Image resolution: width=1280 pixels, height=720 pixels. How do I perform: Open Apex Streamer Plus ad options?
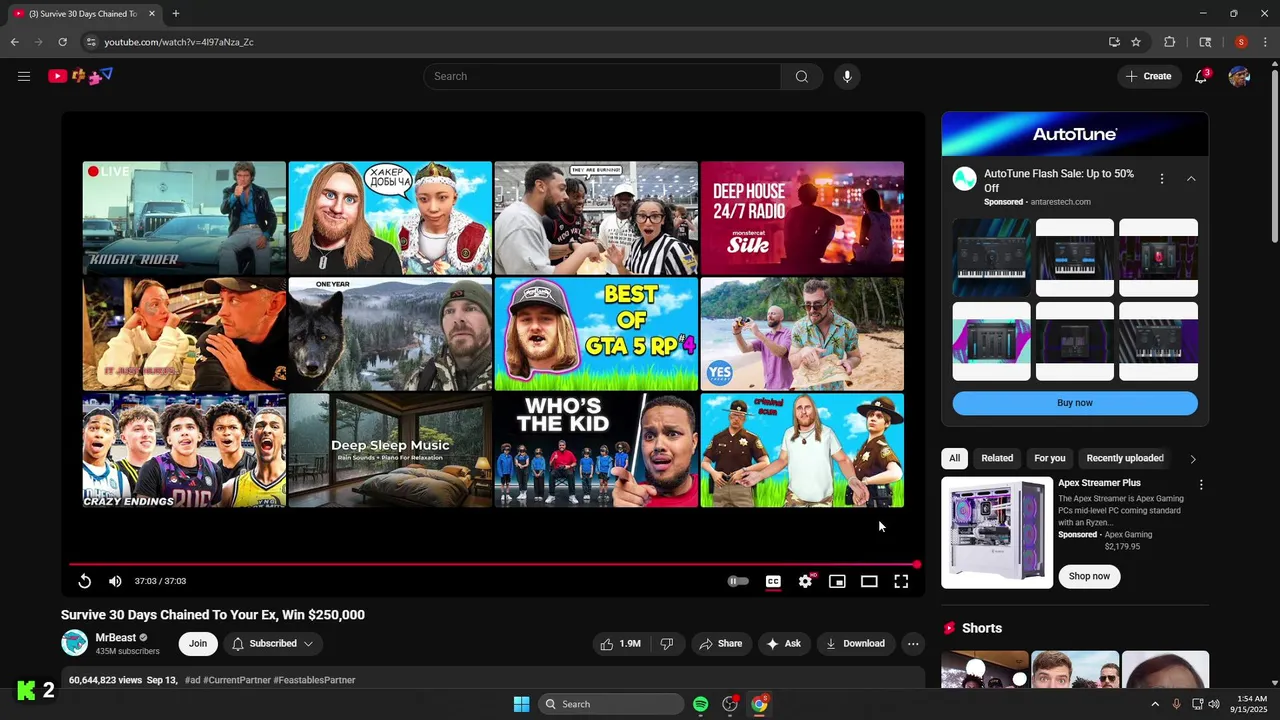pyautogui.click(x=1201, y=485)
